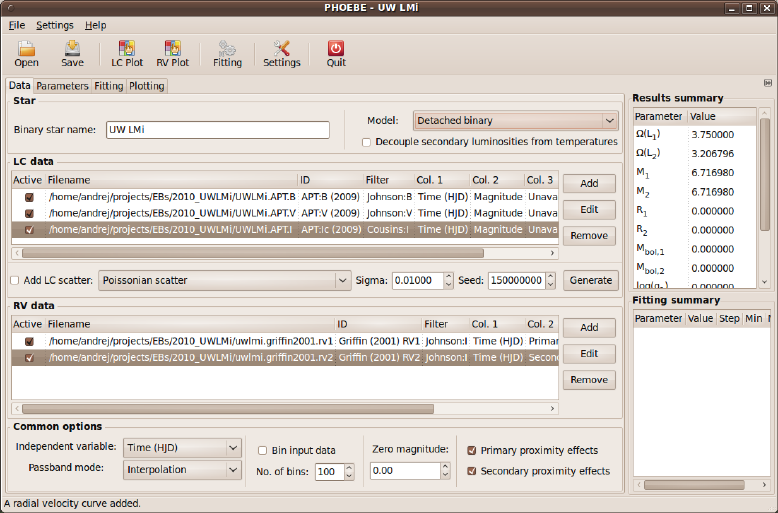
Task: Select the 'APT:B (2009)' ID cell
Action: point(330,197)
